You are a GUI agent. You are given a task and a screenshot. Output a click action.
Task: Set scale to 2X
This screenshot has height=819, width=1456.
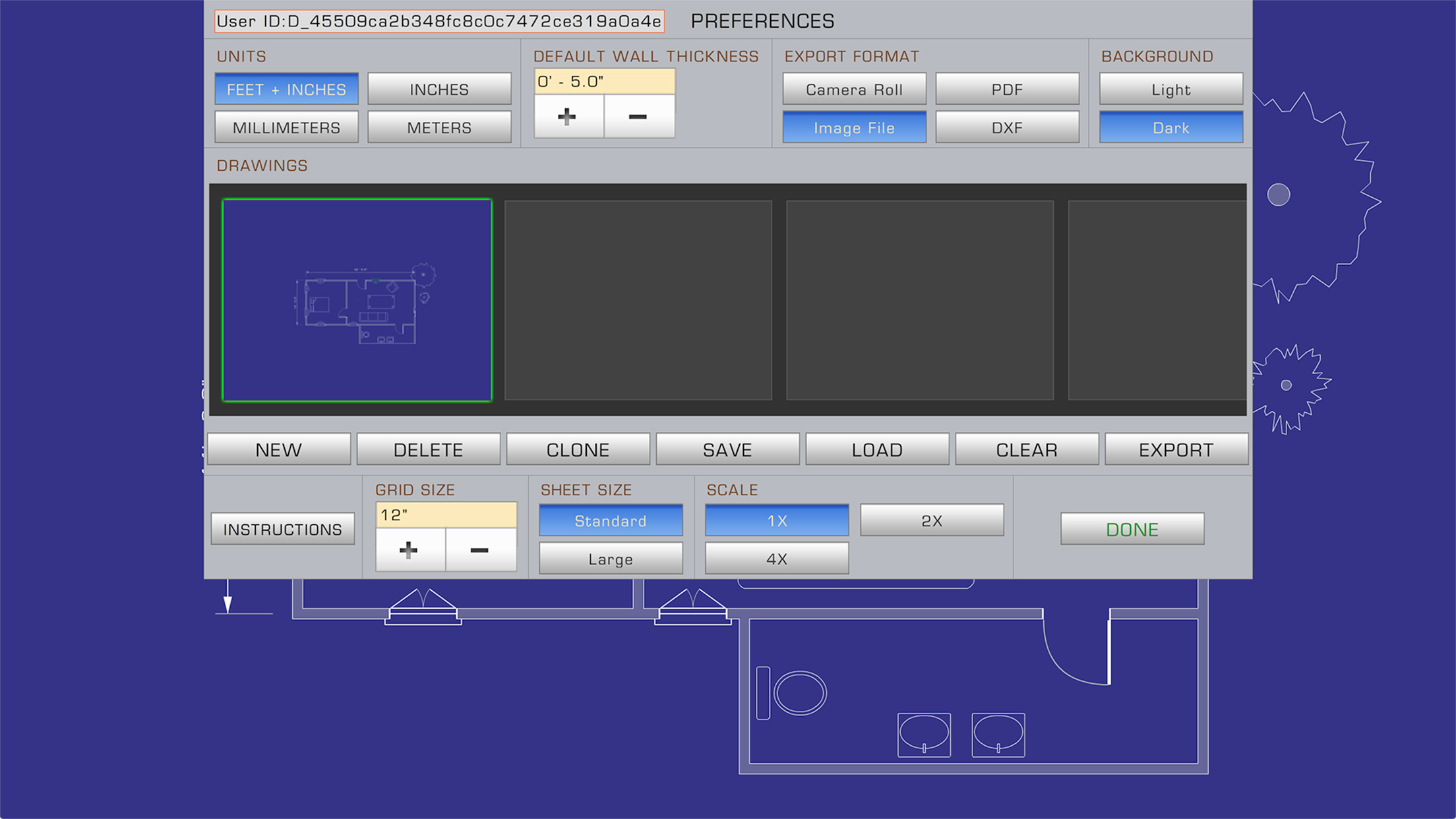(932, 520)
